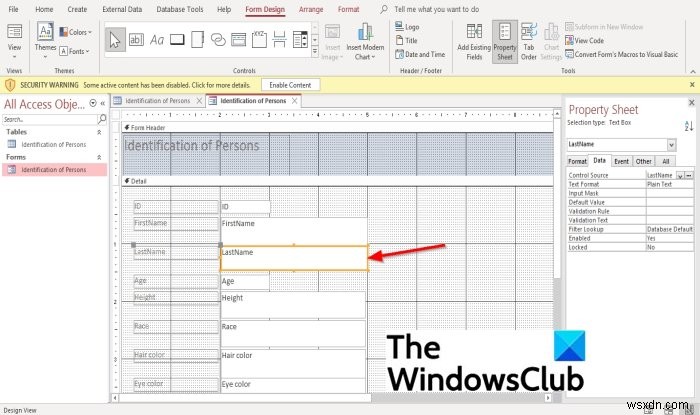Switch to the Home ribbon tab
700x415 pixels.
pos(44,9)
